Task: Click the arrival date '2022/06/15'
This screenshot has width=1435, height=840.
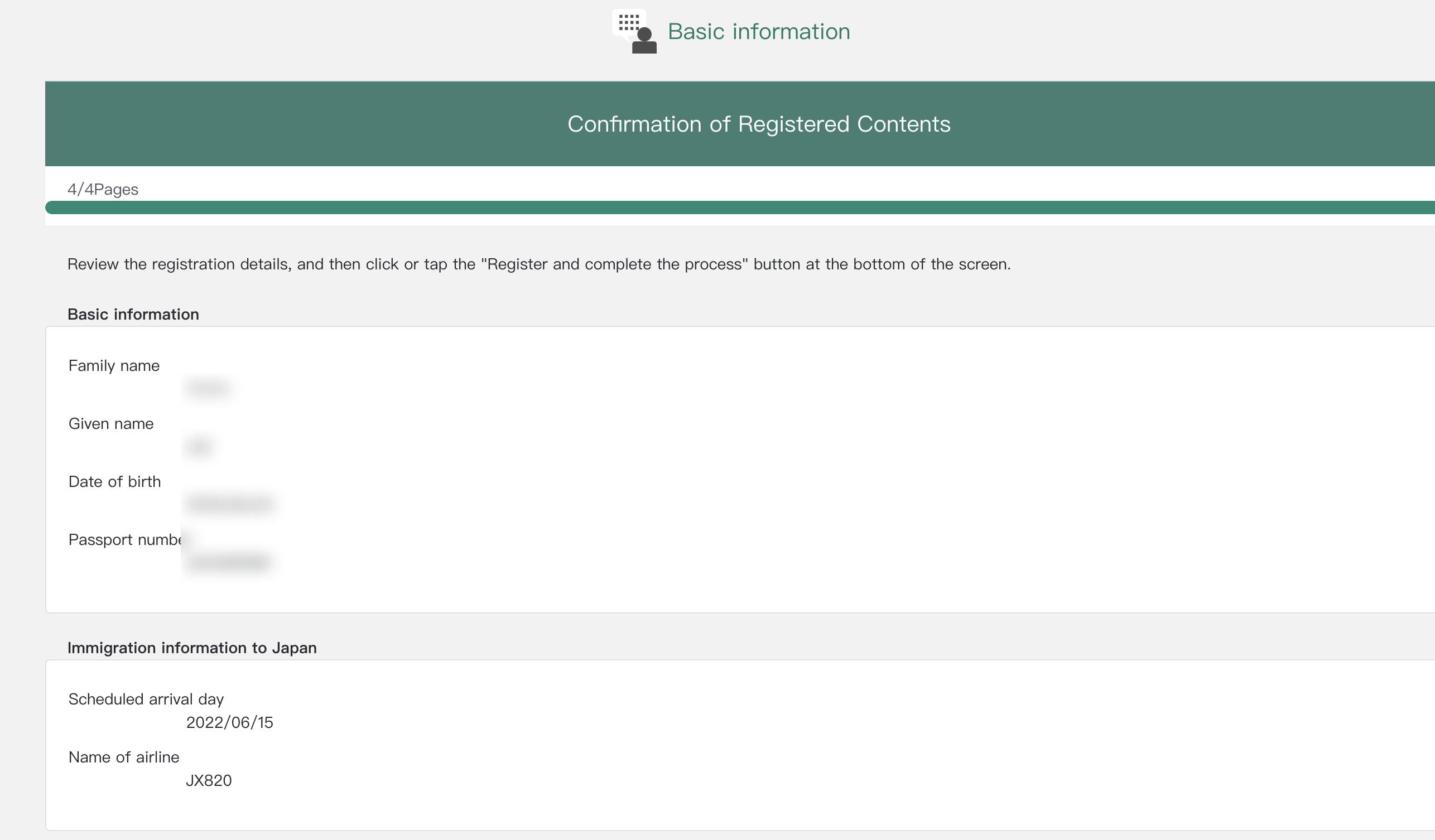Action: tap(229, 722)
